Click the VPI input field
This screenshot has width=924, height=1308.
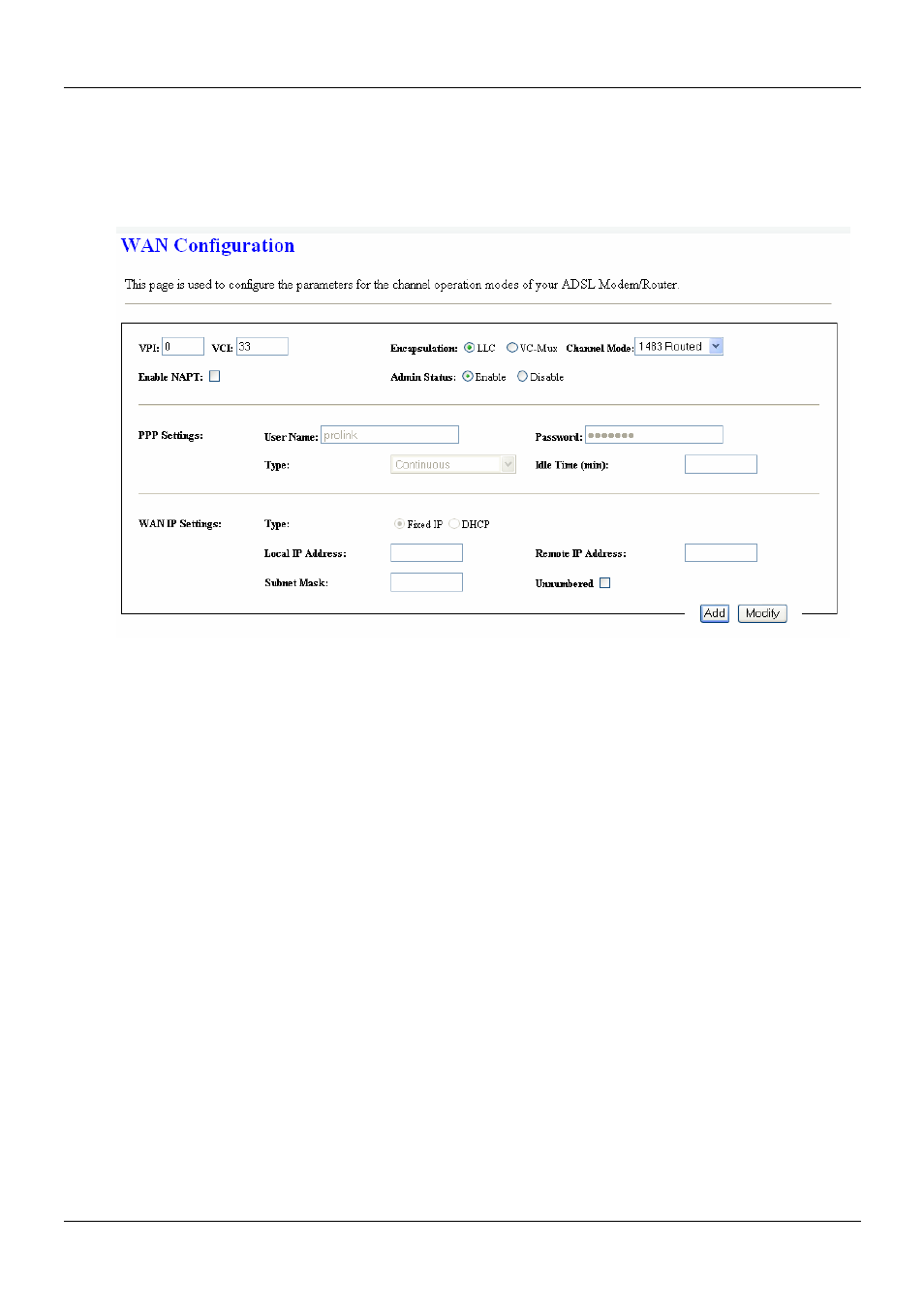point(183,347)
